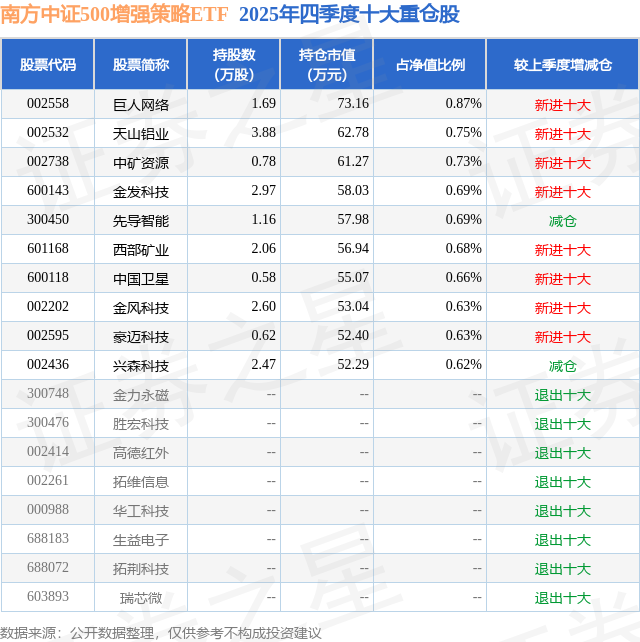The image size is (640, 642).
Task: Click market value 57.98
Action: [353, 220]
